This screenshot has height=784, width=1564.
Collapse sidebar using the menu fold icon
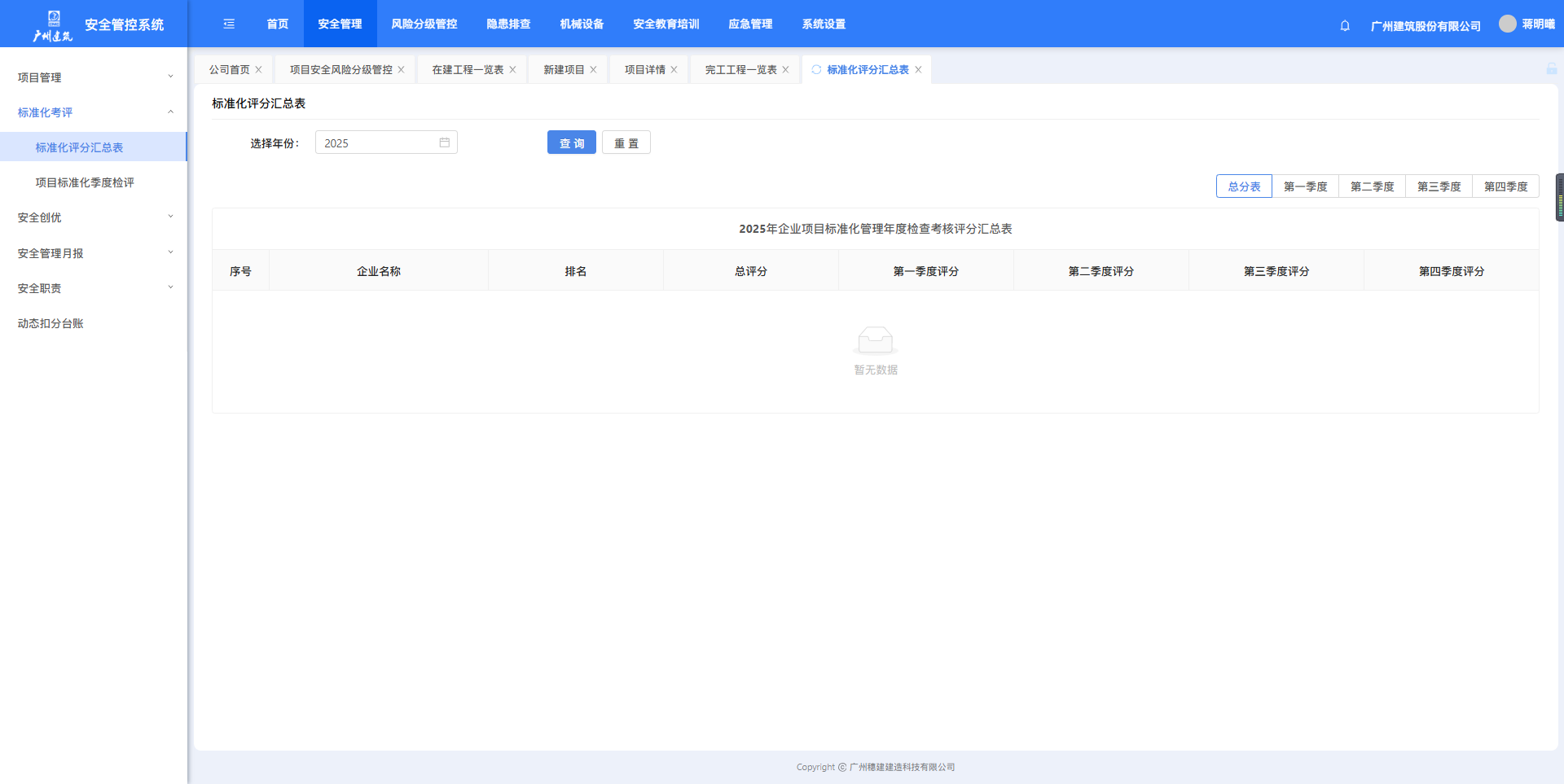(x=229, y=24)
